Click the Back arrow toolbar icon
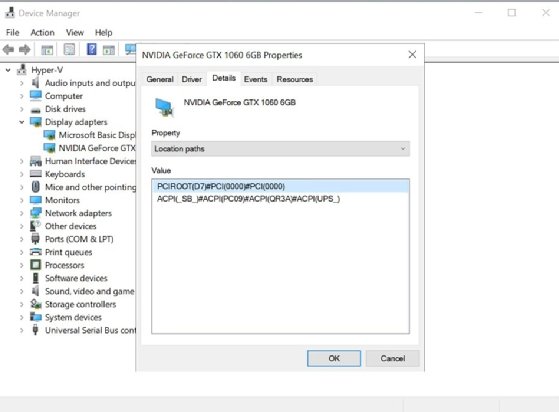 (x=9, y=50)
